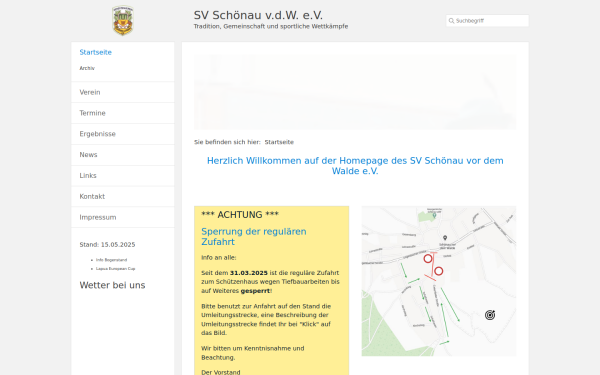This screenshot has width=600, height=375.
Task: Select Ergebnisse in the sidebar
Action: [122, 134]
